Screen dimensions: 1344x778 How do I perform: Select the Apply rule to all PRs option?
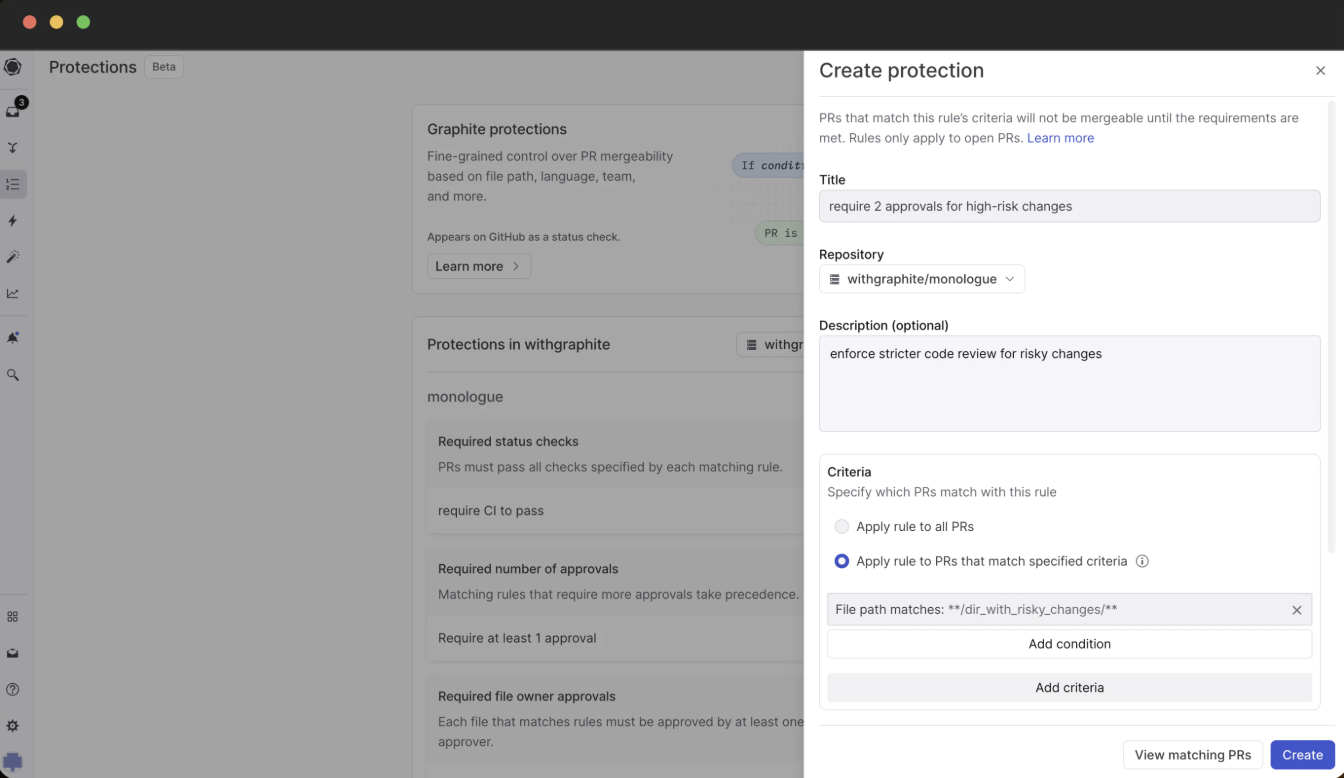[x=841, y=526]
